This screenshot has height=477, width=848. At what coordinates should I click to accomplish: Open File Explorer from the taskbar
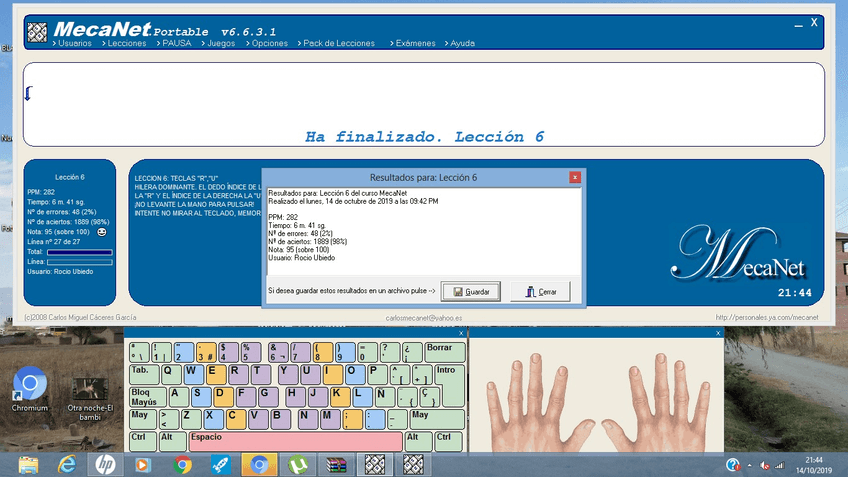tap(28, 465)
